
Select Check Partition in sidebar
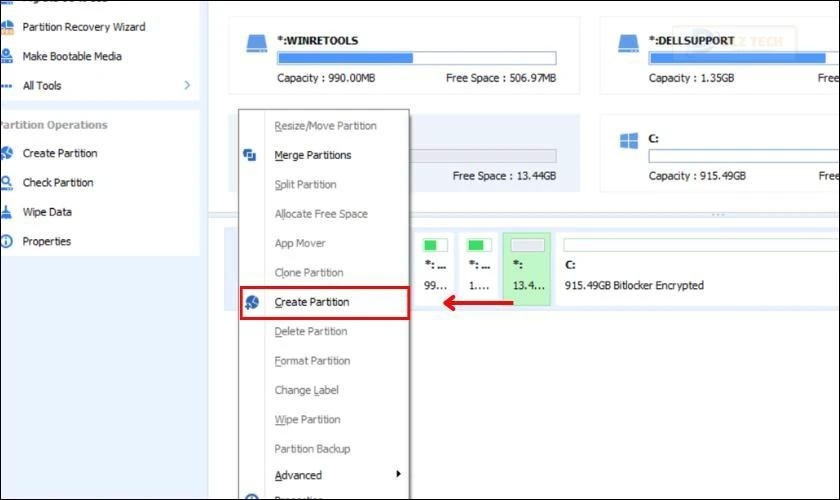coord(58,183)
